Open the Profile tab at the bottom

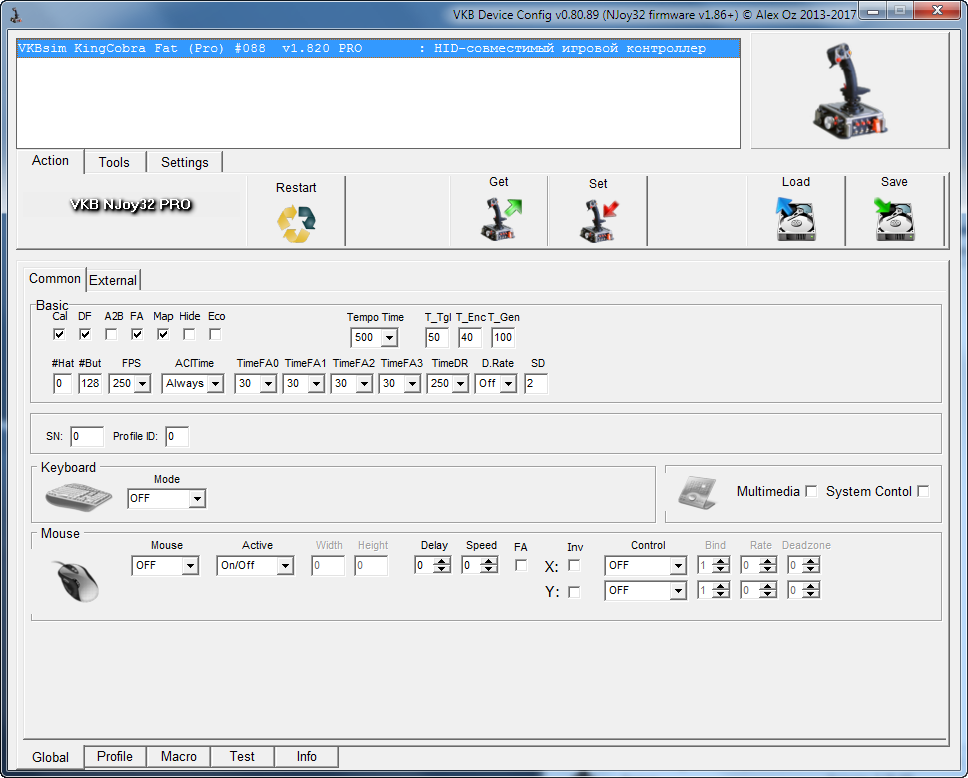coord(115,757)
